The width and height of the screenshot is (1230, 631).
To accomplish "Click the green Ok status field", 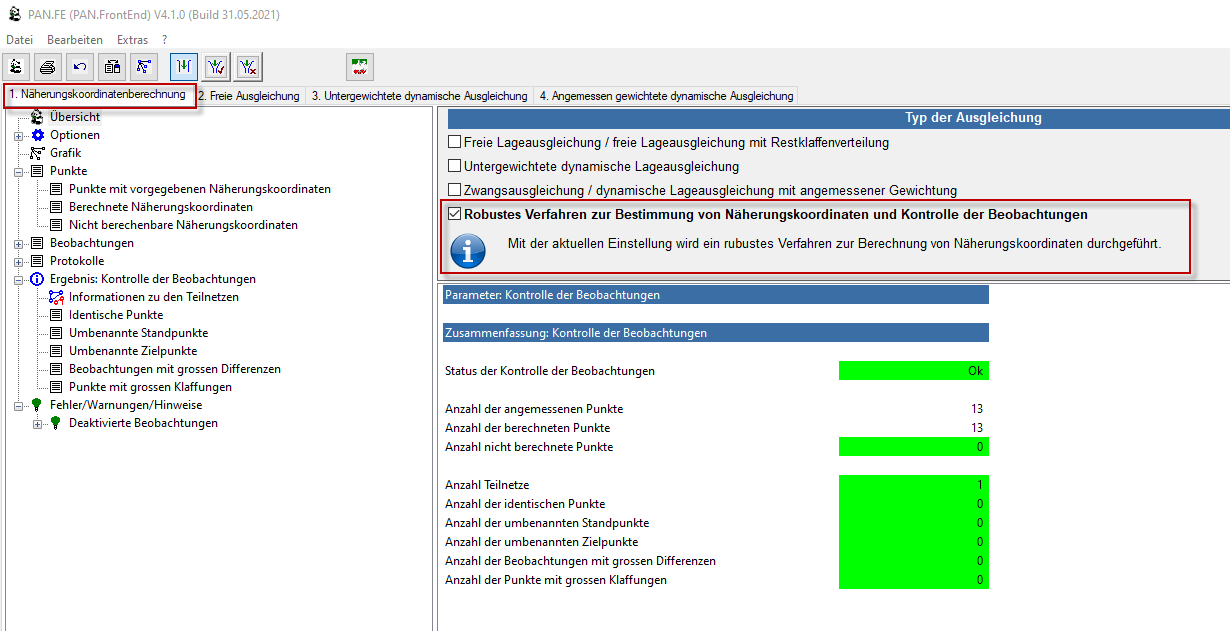I will click(x=913, y=371).
